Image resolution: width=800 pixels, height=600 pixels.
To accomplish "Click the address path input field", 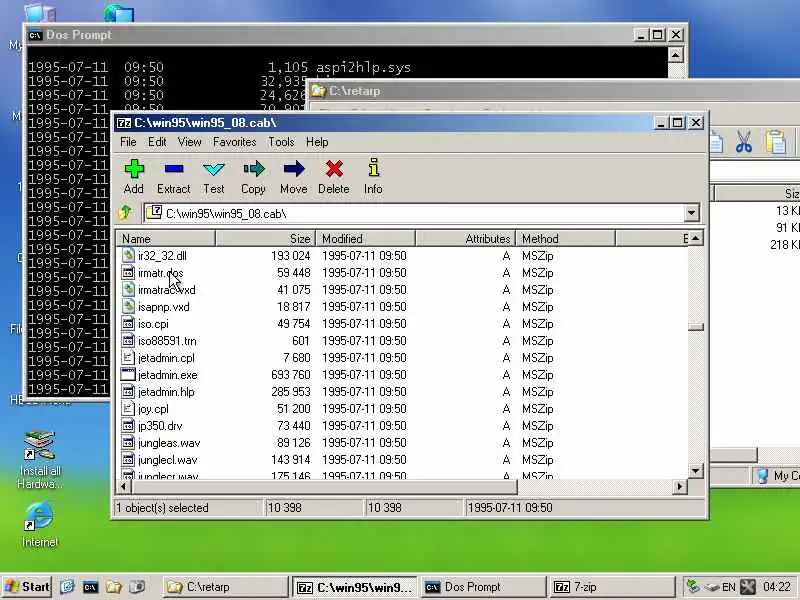I will pos(414,213).
